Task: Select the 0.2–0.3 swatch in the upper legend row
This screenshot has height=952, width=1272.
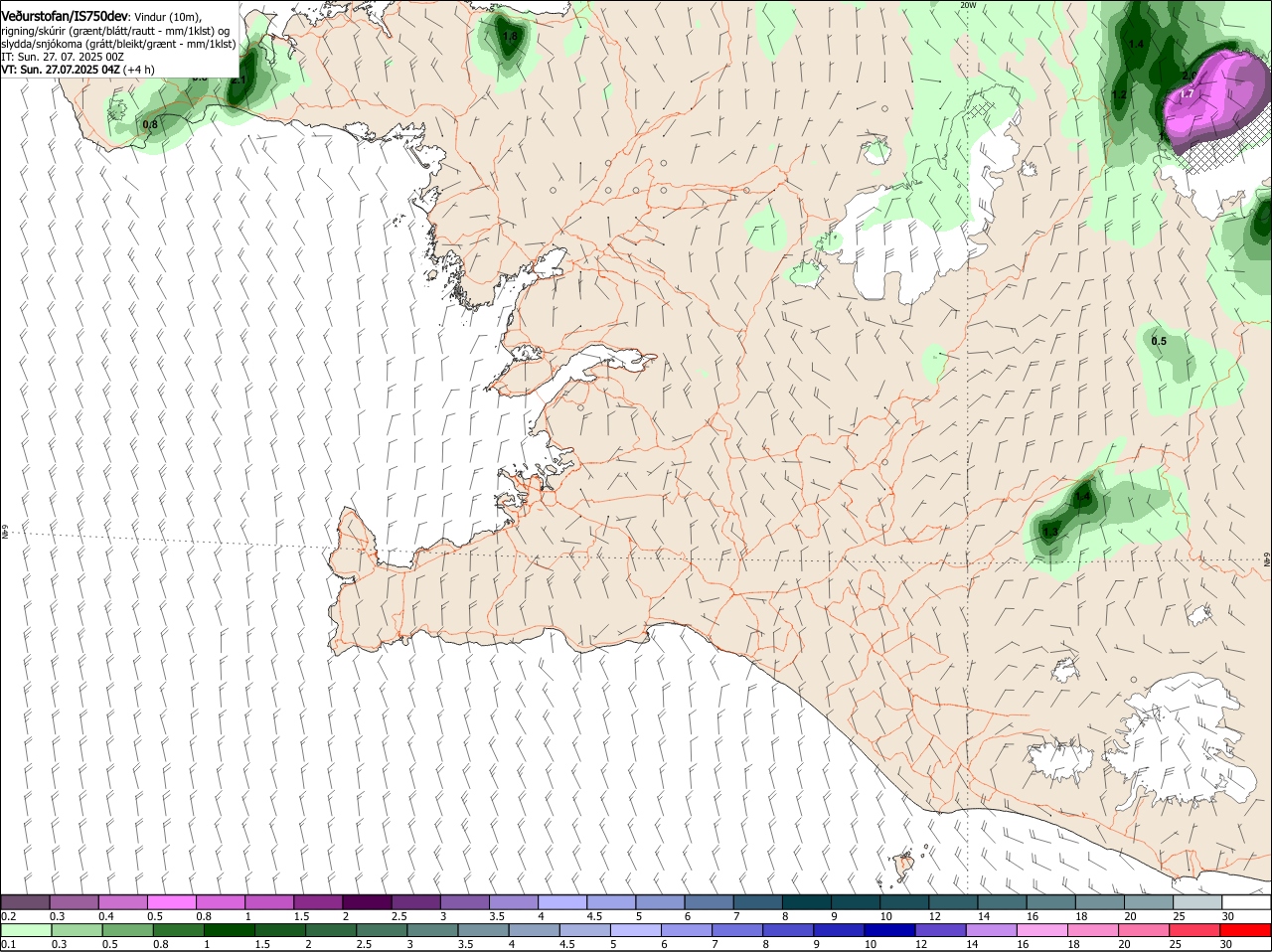Action: coord(25,902)
